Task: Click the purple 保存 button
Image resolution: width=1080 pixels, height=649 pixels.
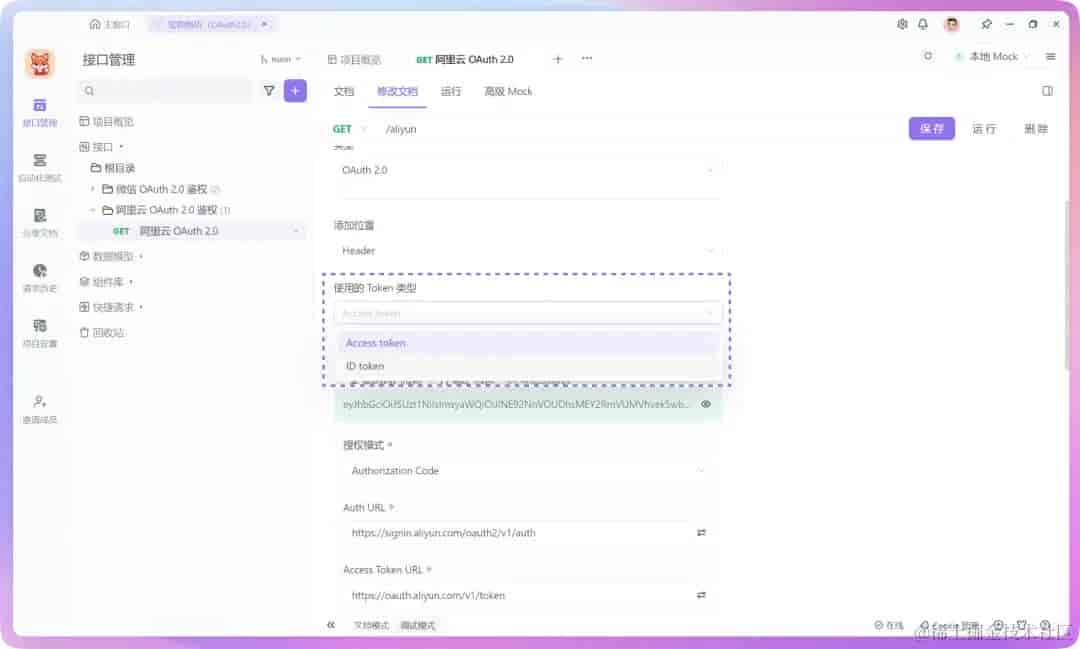Action: pos(931,128)
